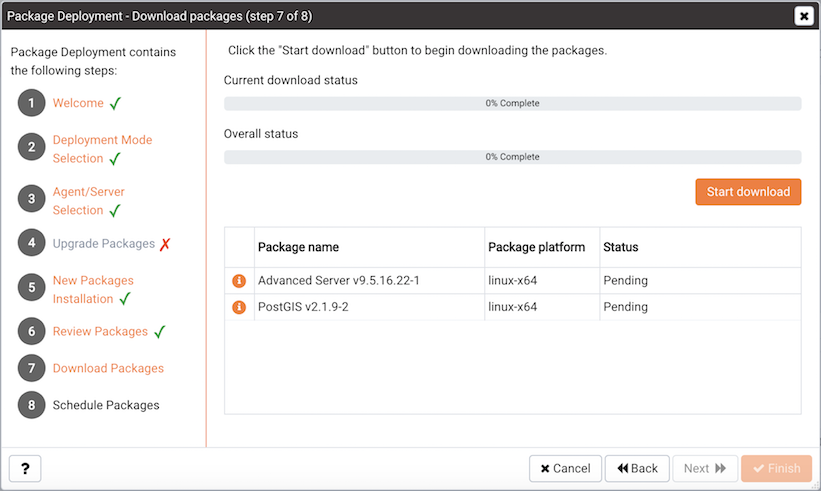This screenshot has width=821, height=491.
Task: Click green checkmark next to Welcome
Action: (115, 103)
